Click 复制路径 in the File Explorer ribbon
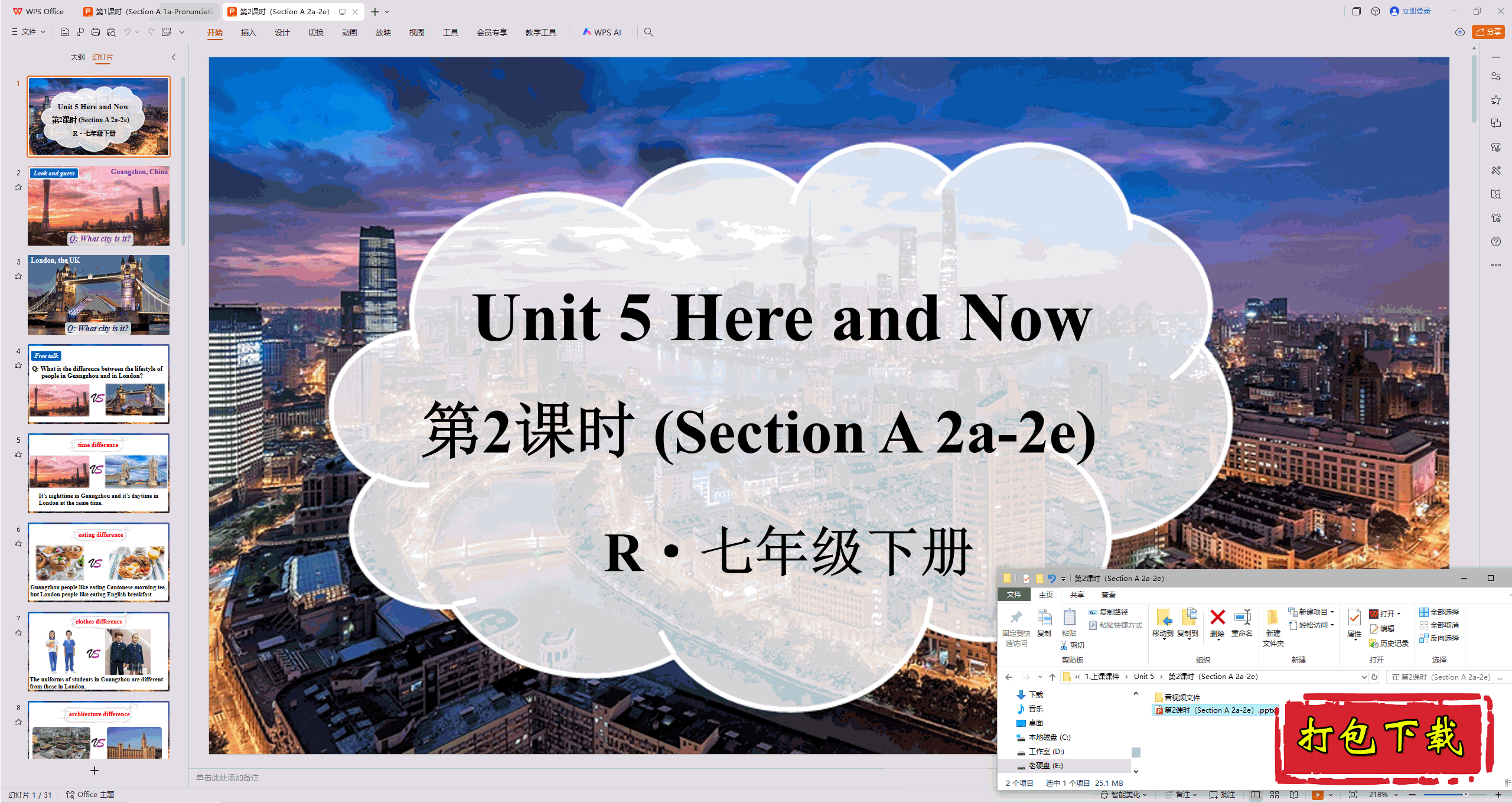 pos(1109,612)
